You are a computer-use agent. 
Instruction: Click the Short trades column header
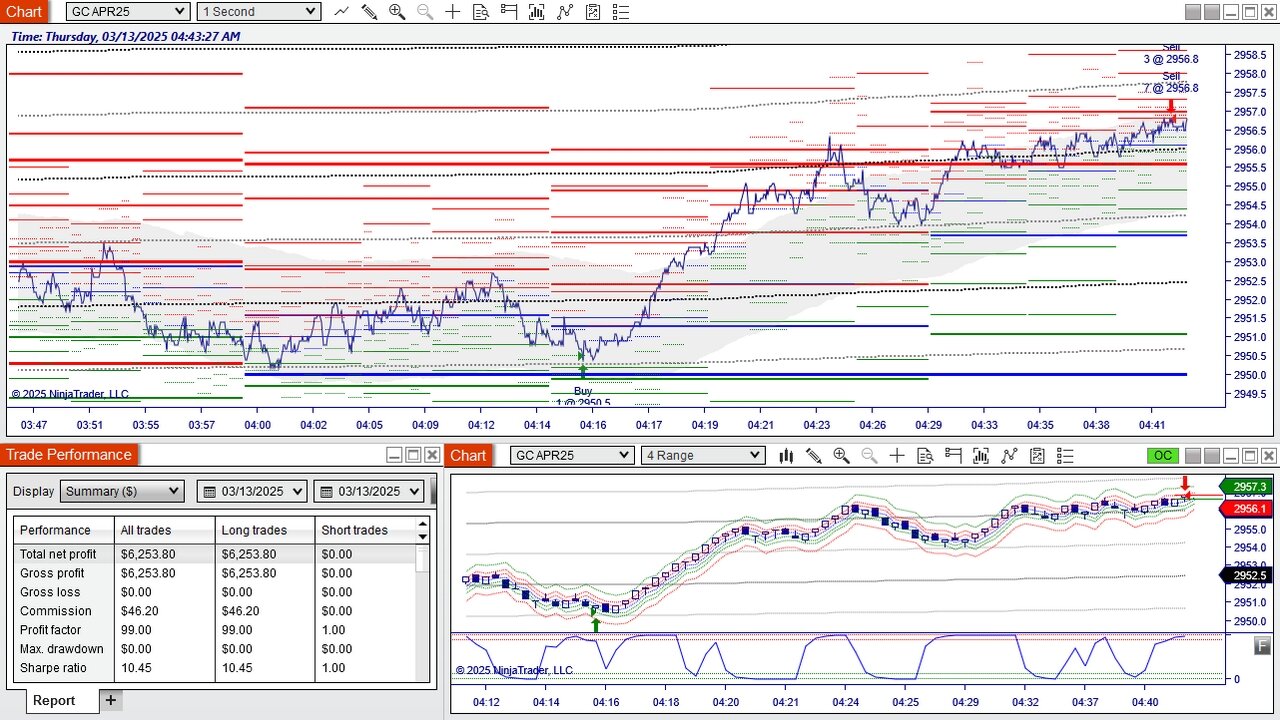pyautogui.click(x=366, y=530)
